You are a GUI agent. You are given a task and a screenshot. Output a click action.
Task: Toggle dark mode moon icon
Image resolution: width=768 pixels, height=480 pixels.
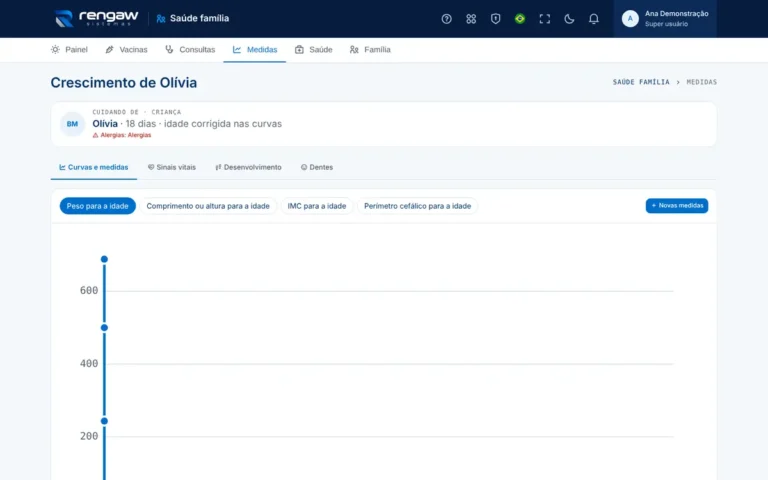coord(569,19)
